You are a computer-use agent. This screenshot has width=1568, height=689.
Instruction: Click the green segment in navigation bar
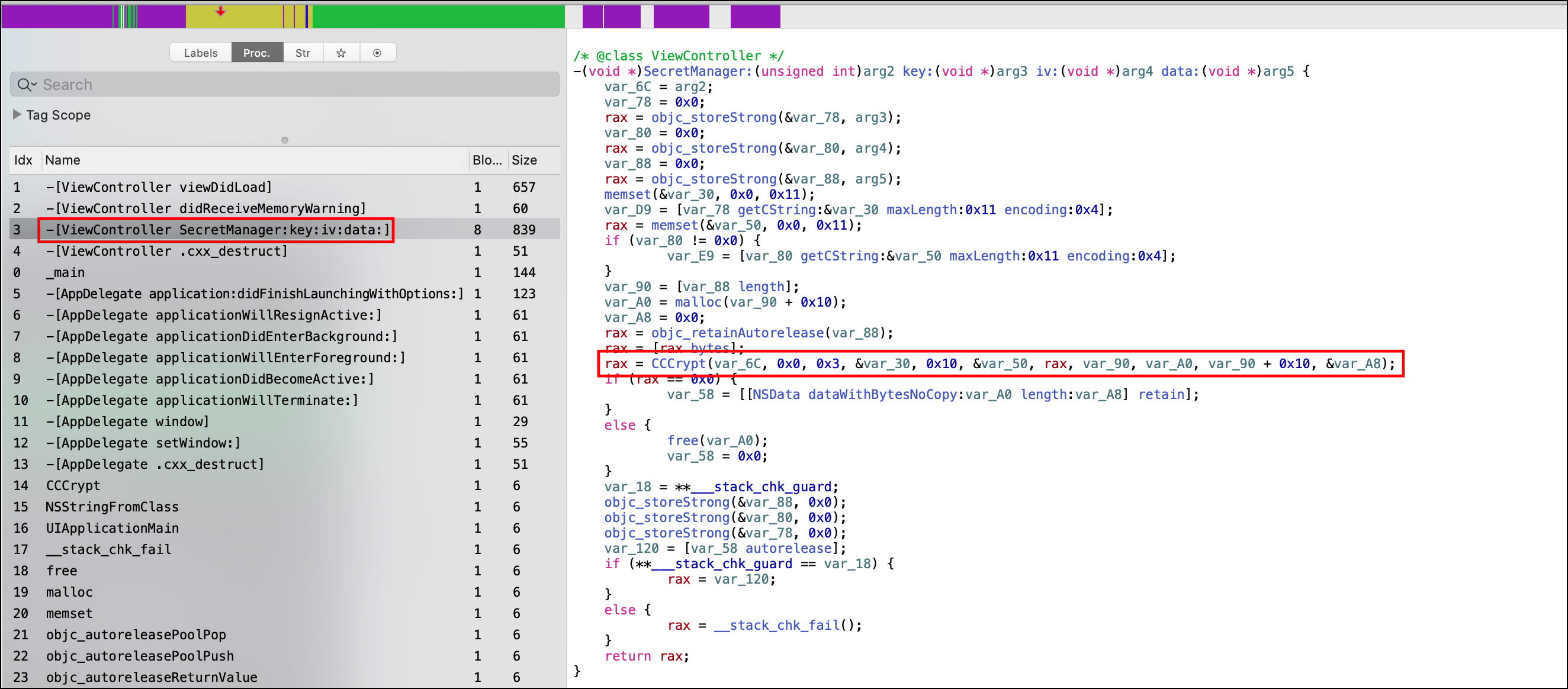tap(438, 17)
